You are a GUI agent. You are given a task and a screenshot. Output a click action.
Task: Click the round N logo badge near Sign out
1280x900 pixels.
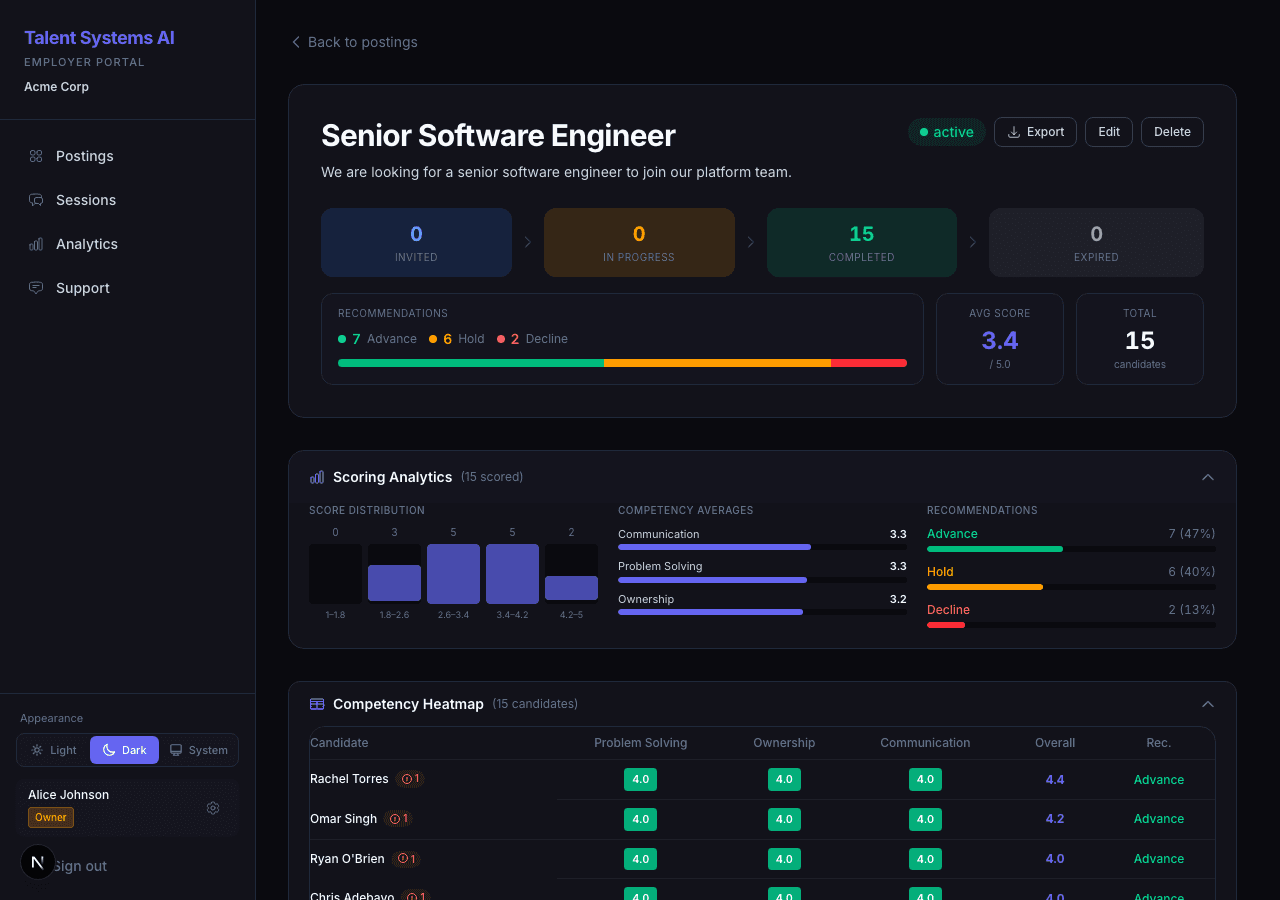(38, 862)
